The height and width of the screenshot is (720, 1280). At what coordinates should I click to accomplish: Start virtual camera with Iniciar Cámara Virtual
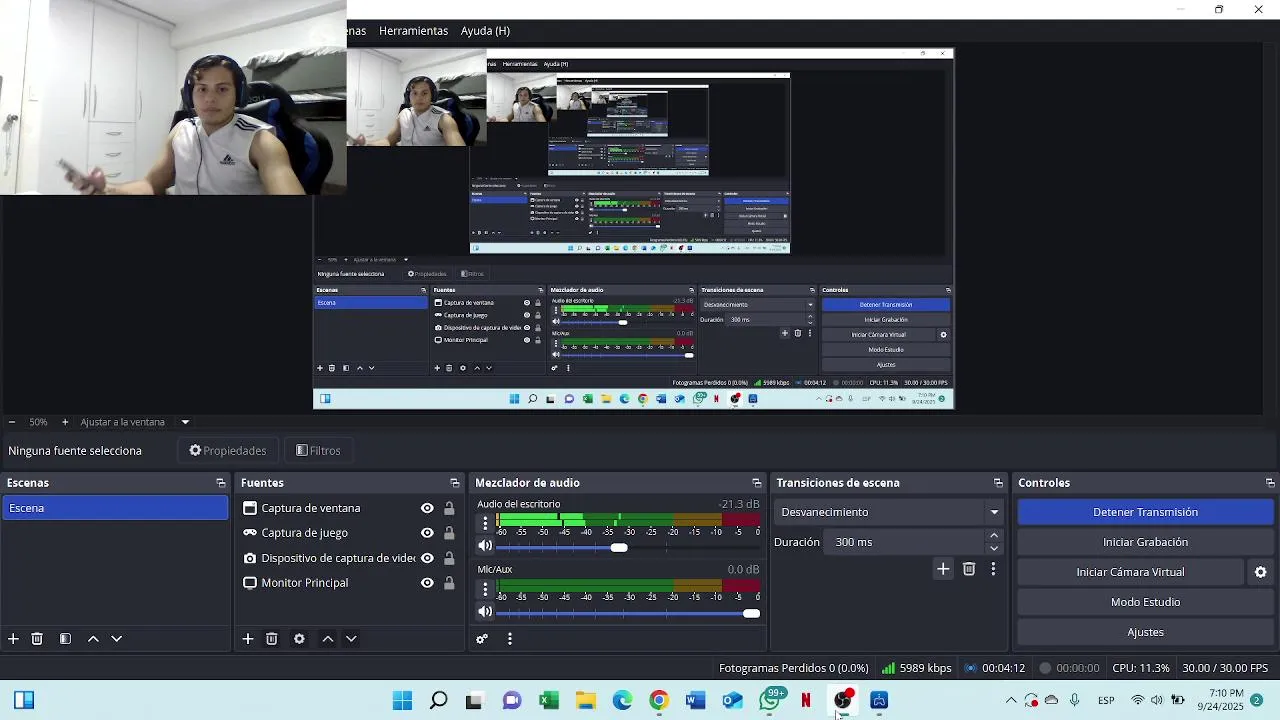[1130, 572]
